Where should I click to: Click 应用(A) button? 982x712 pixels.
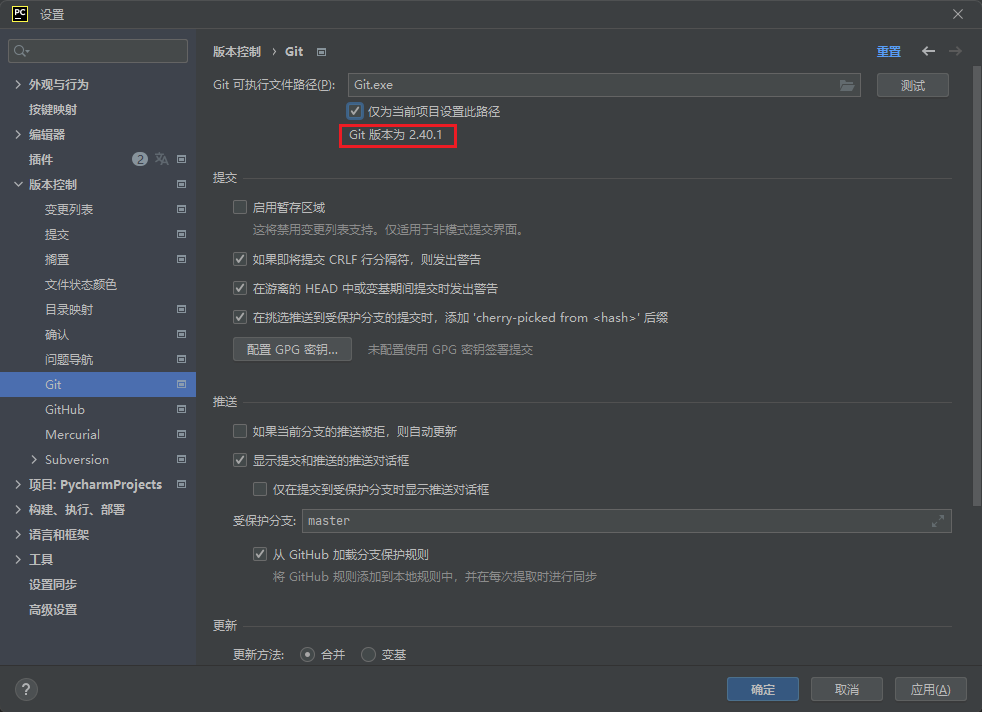click(x=931, y=689)
